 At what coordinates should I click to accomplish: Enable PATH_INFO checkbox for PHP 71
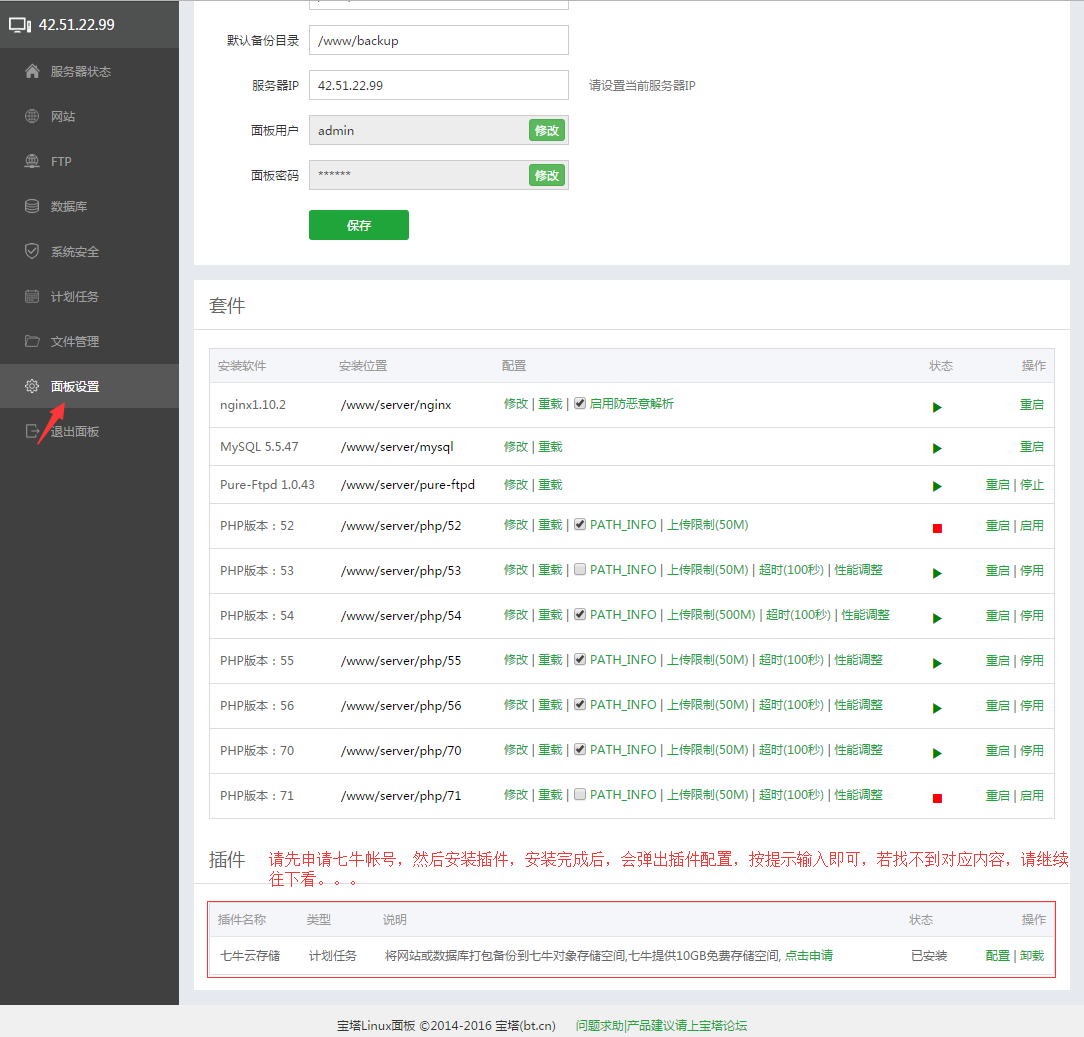click(580, 794)
